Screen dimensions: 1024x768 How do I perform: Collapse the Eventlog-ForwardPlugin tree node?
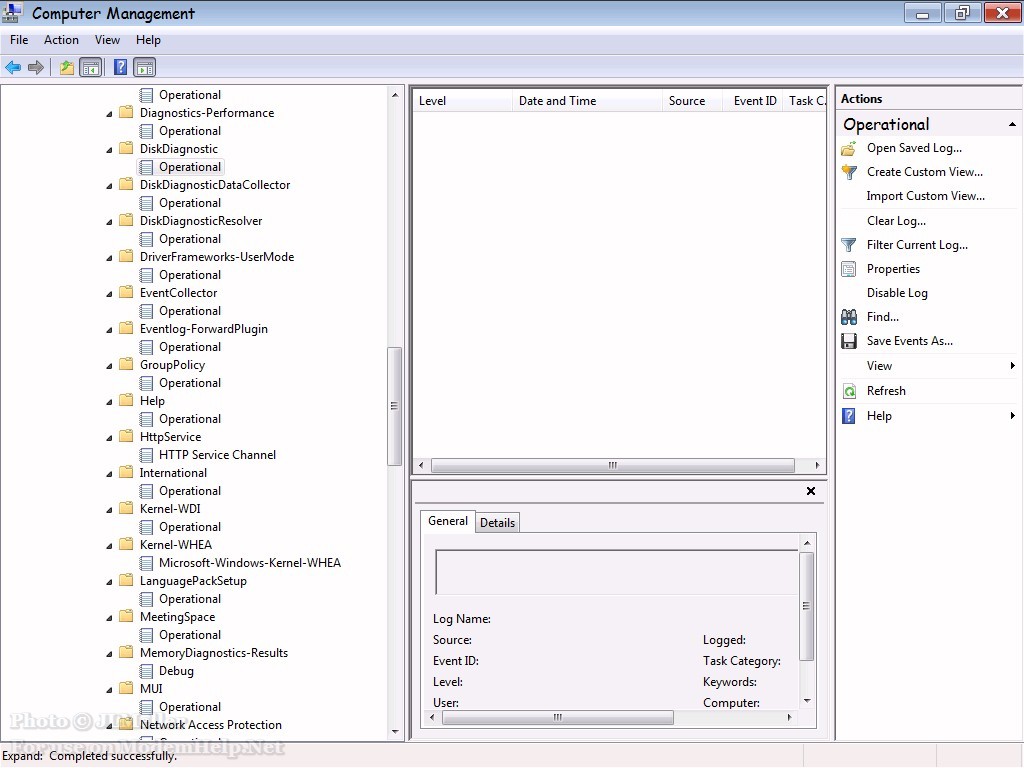coord(109,330)
